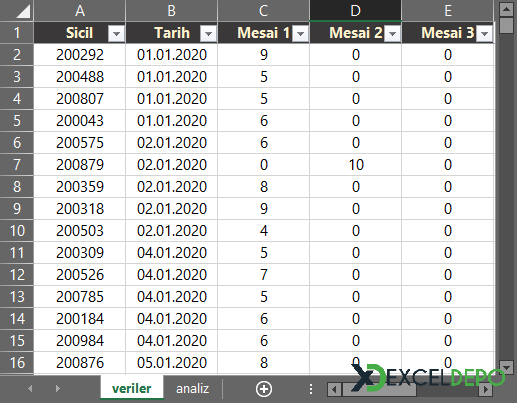Click the next sheet navigation arrow
Image resolution: width=517 pixels, height=403 pixels.
[x=58, y=388]
